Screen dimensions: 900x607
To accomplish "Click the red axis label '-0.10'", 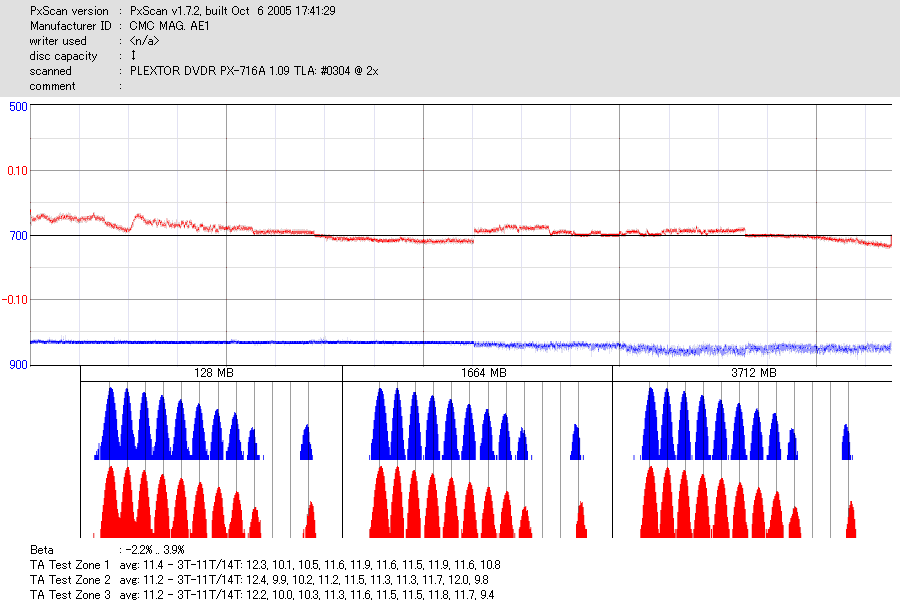I will coord(15,300).
